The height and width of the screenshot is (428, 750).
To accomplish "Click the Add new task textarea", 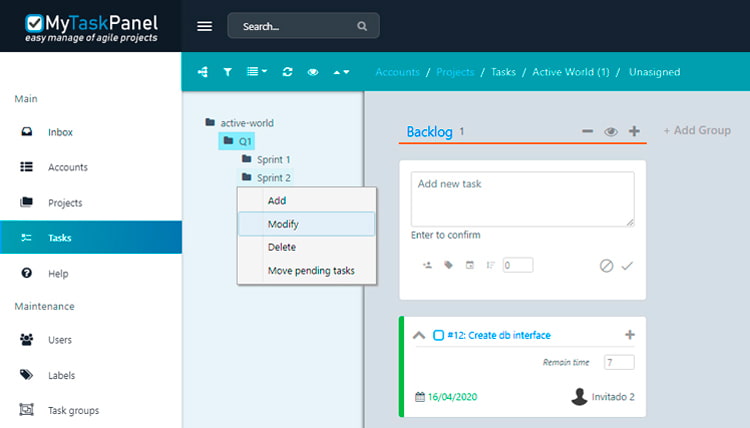I will click(x=522, y=199).
